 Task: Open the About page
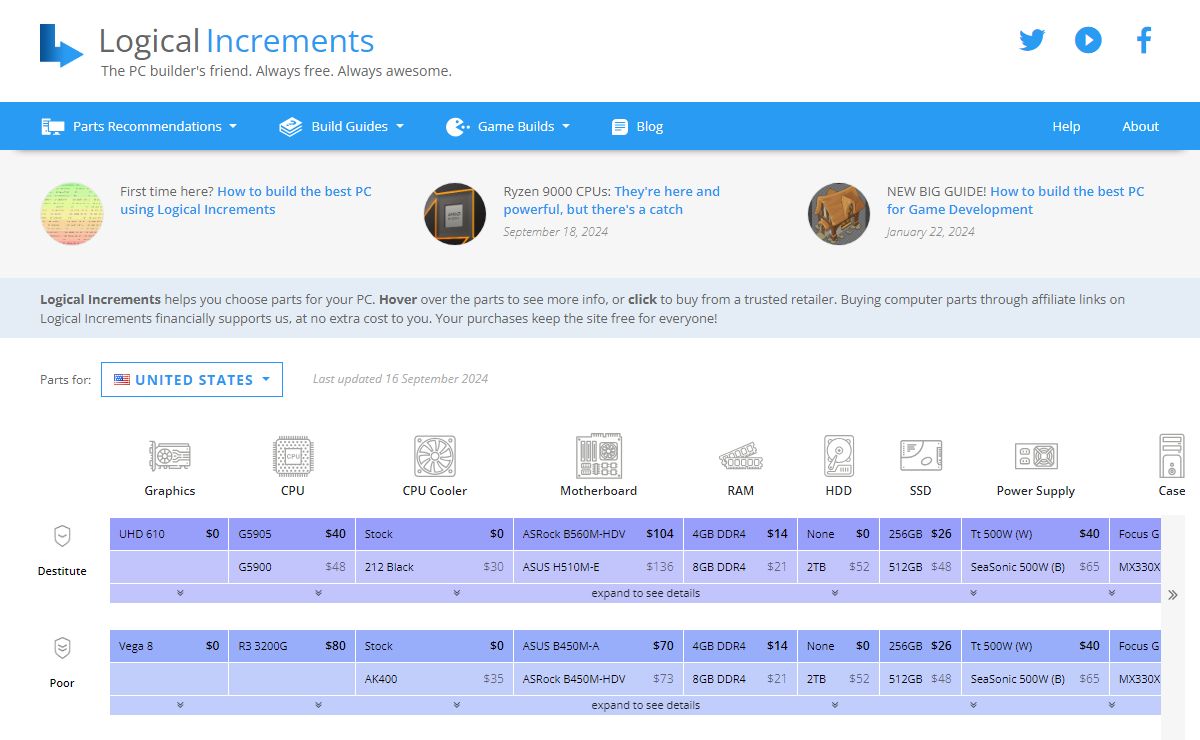click(x=1140, y=126)
